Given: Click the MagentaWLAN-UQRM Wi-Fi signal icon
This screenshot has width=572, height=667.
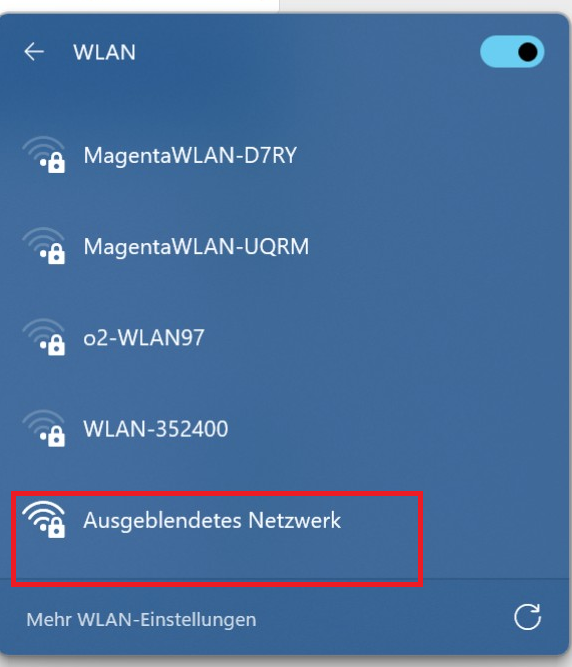Looking at the screenshot, I should 44,245.
